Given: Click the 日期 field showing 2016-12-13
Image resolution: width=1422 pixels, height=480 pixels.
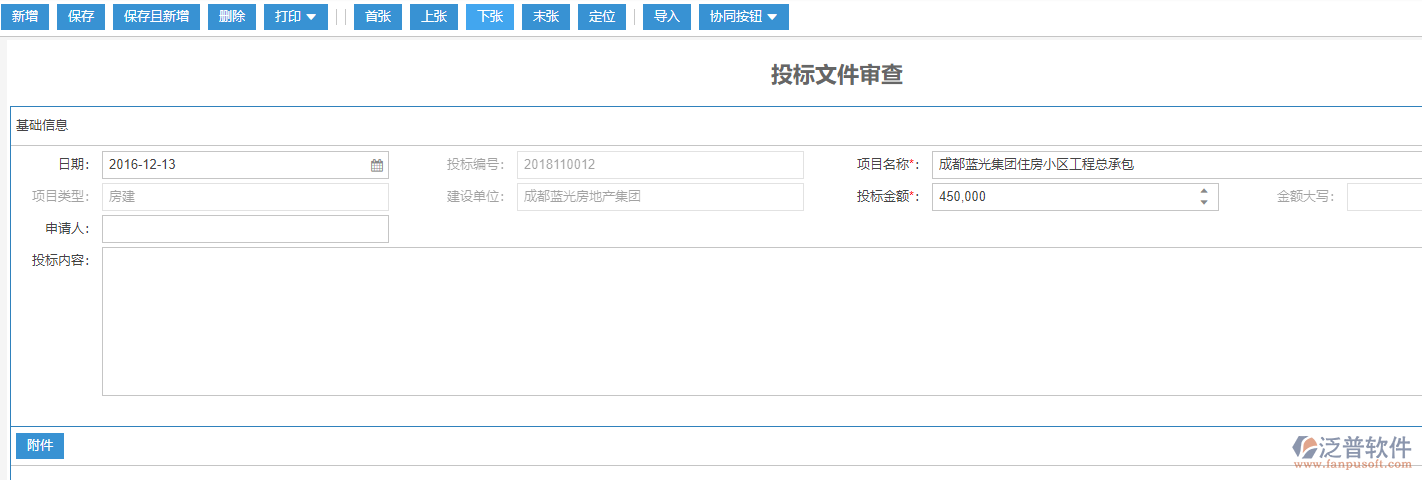Looking at the screenshot, I should tap(245, 165).
